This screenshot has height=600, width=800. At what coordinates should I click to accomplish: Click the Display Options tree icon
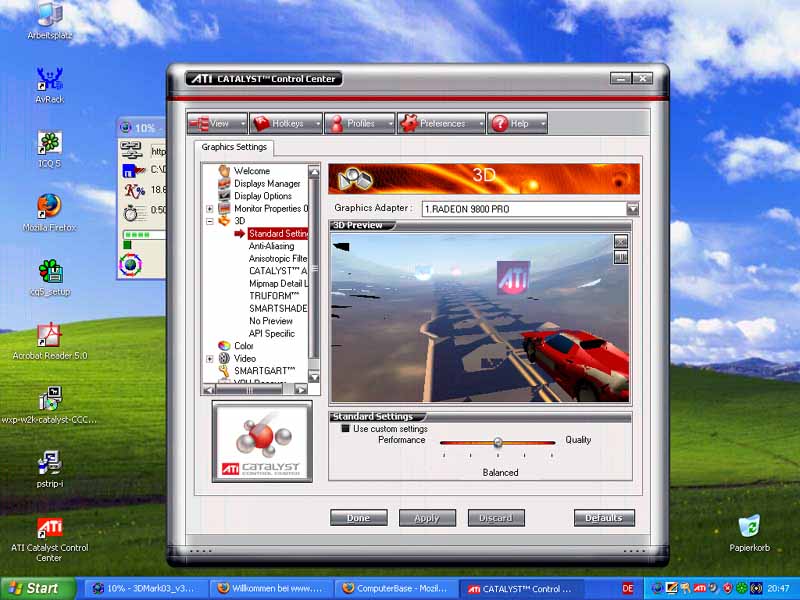point(224,195)
